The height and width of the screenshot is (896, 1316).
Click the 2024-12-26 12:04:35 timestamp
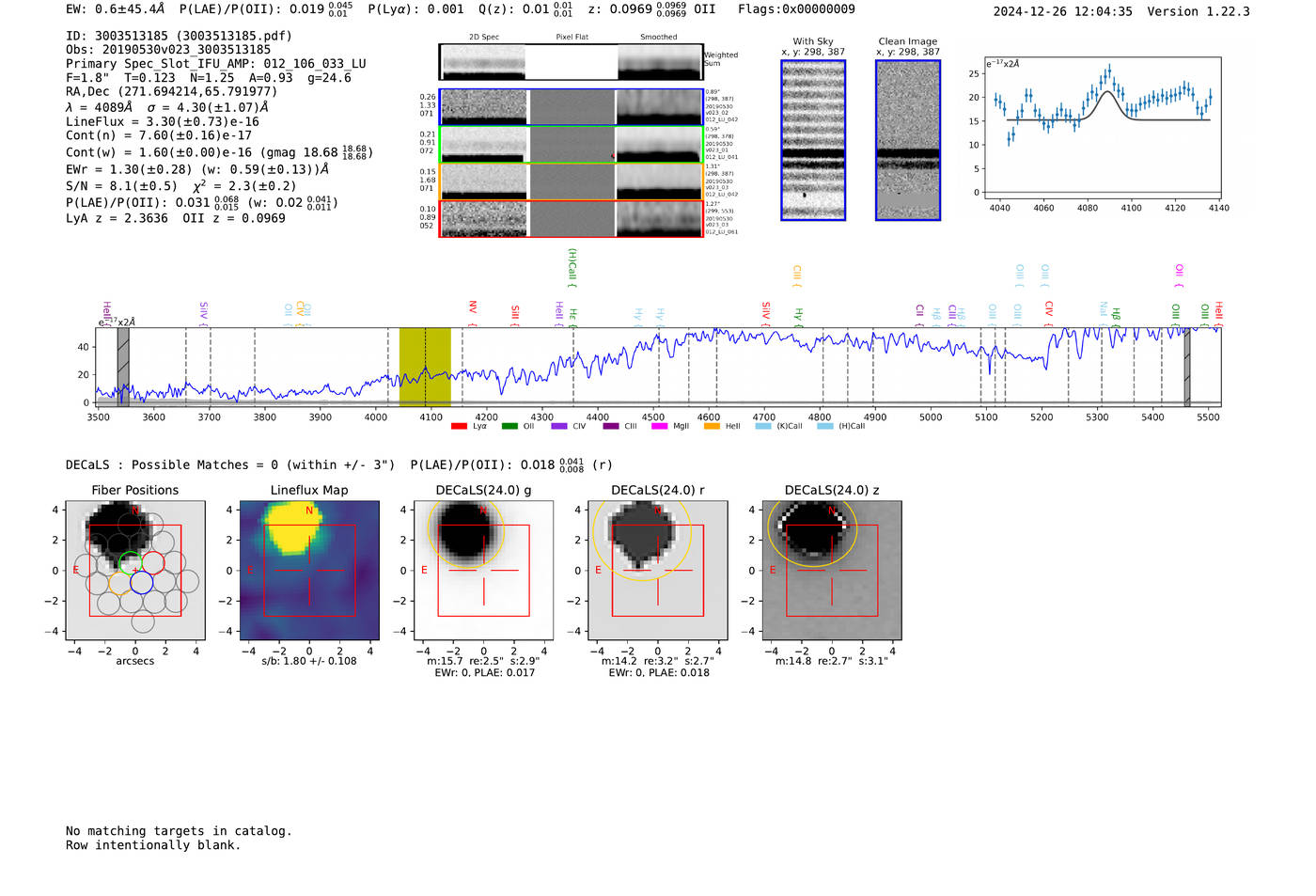[1063, 11]
